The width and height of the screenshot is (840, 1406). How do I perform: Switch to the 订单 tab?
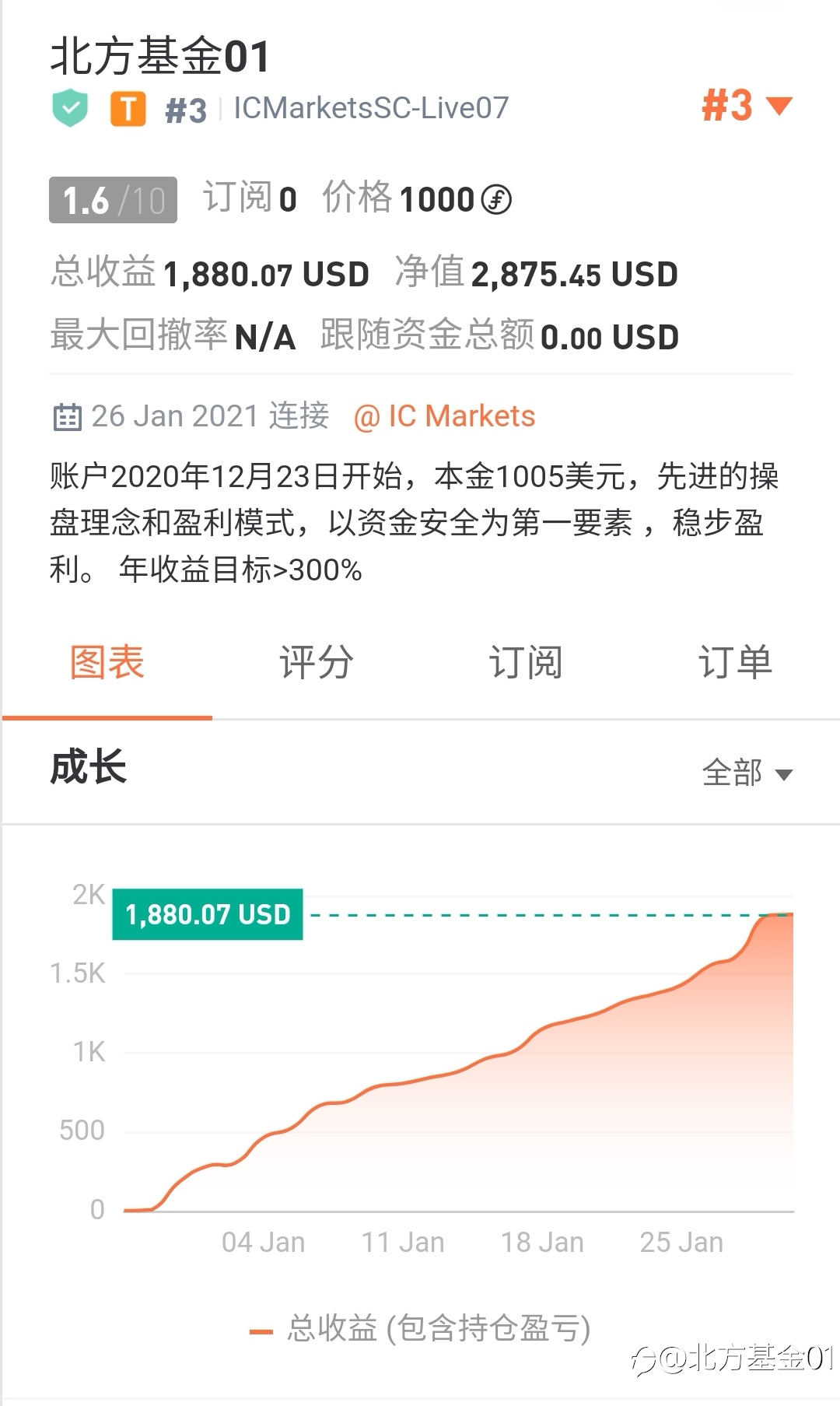pos(735,662)
